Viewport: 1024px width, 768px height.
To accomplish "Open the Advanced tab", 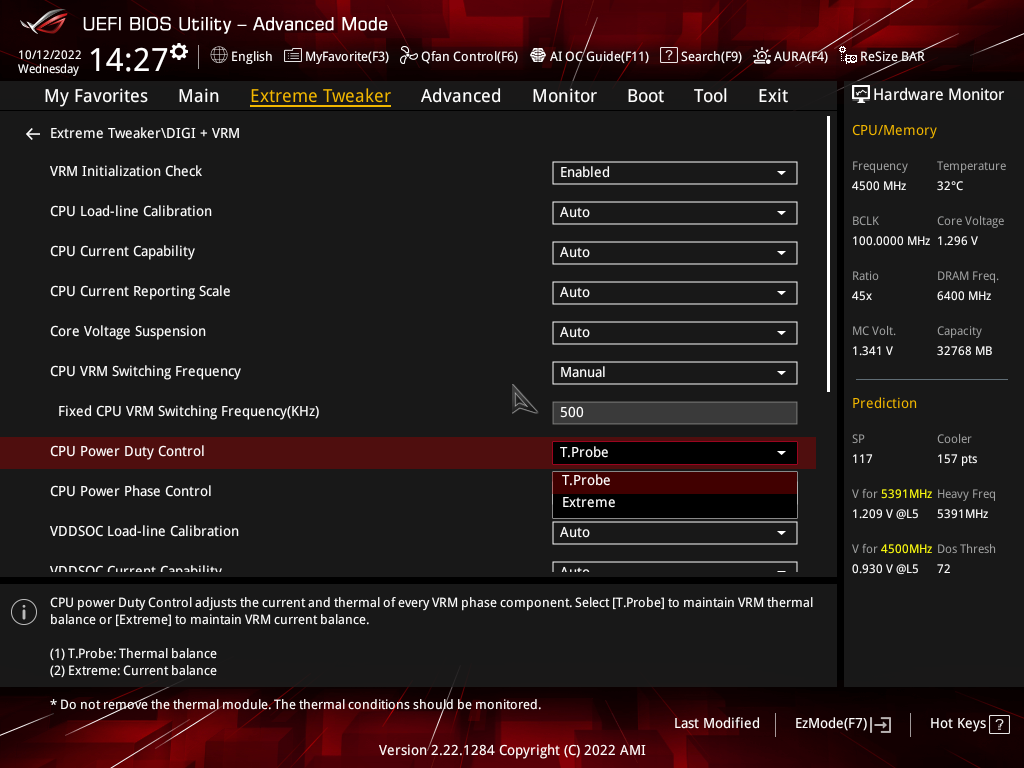I will point(461,96).
